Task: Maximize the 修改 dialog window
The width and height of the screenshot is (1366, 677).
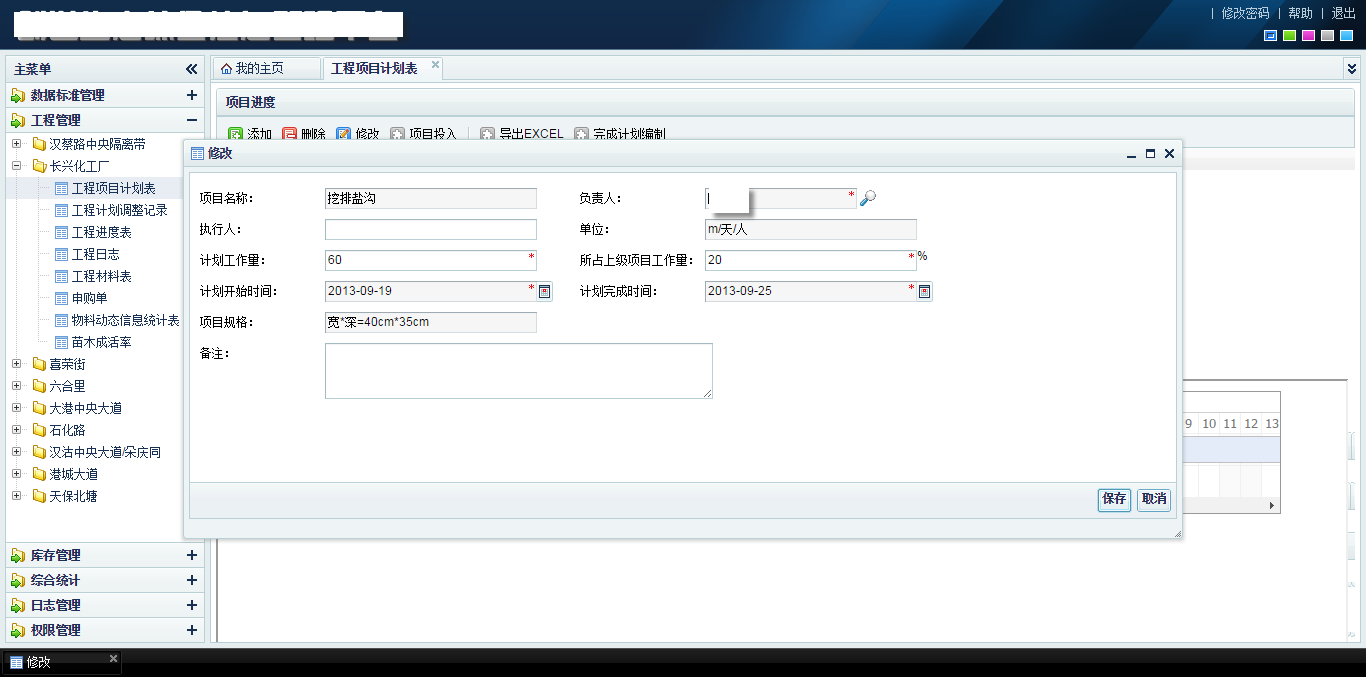Action: [1150, 154]
